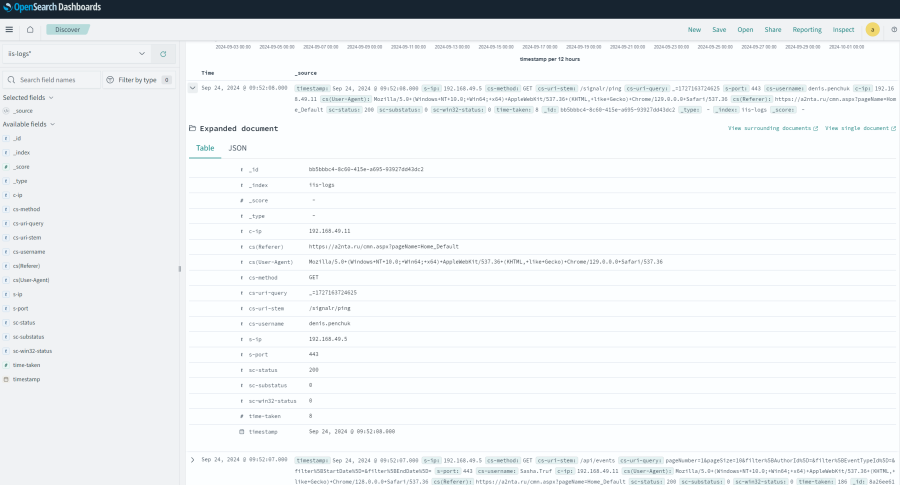Select _index field in sidebar

click(x=22, y=153)
